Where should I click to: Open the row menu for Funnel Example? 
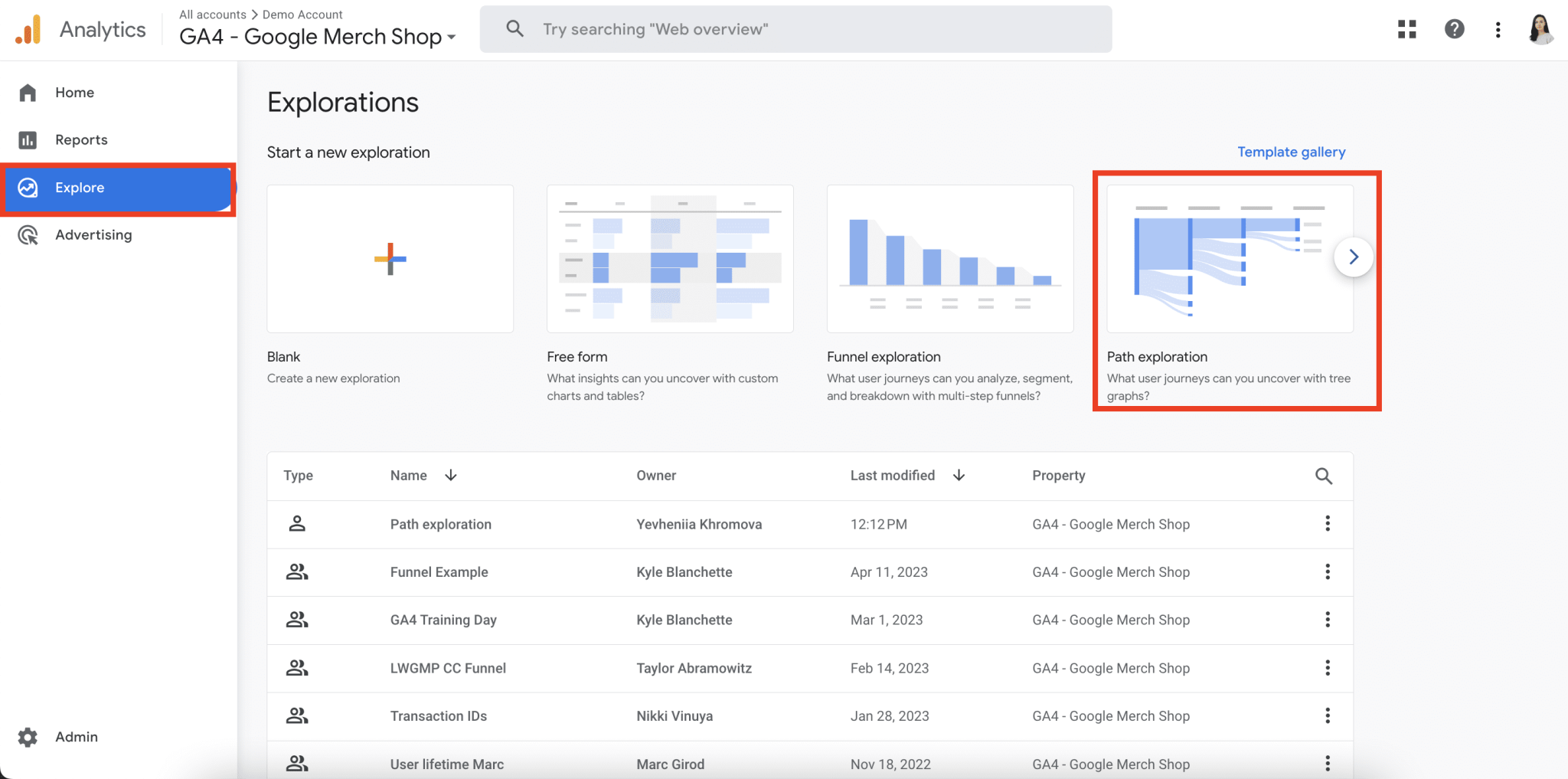(x=1328, y=571)
